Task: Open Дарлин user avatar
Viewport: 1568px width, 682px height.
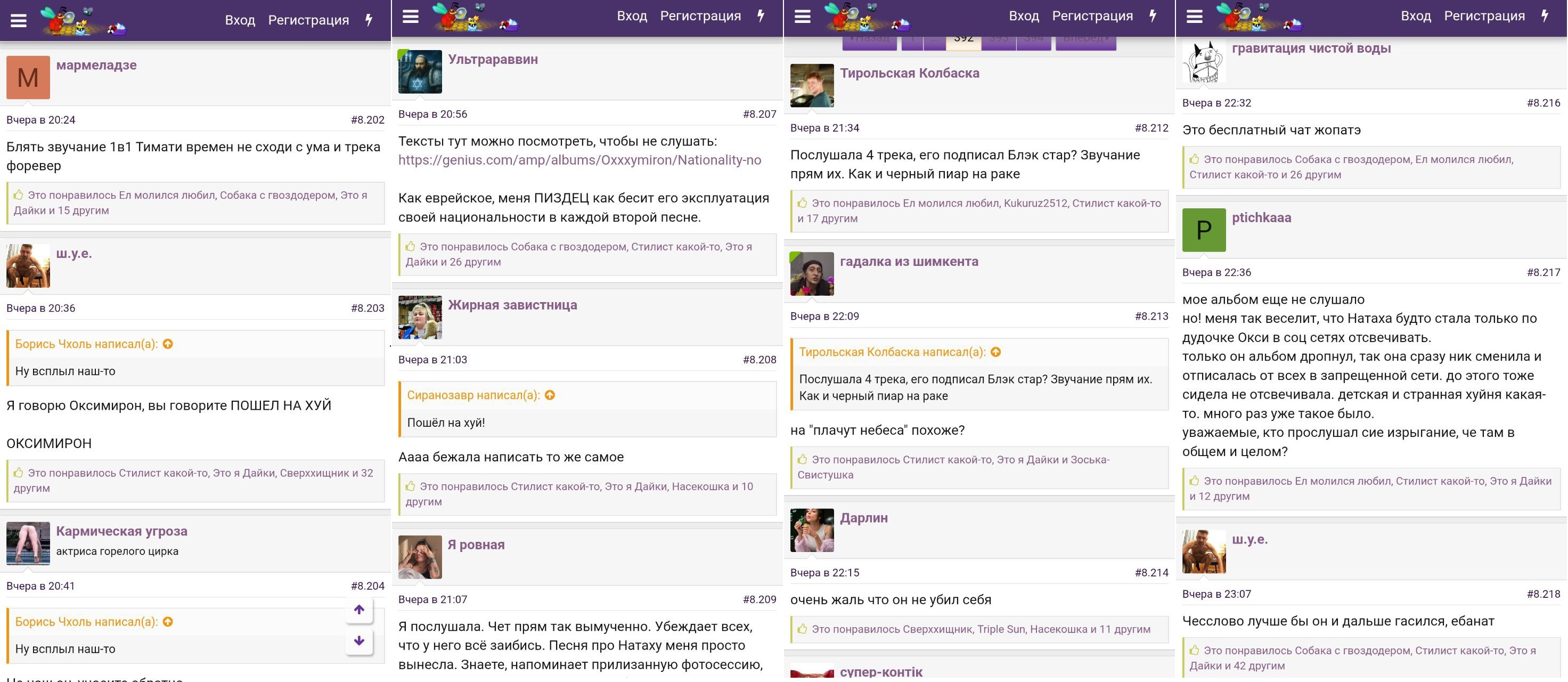Action: pos(811,530)
